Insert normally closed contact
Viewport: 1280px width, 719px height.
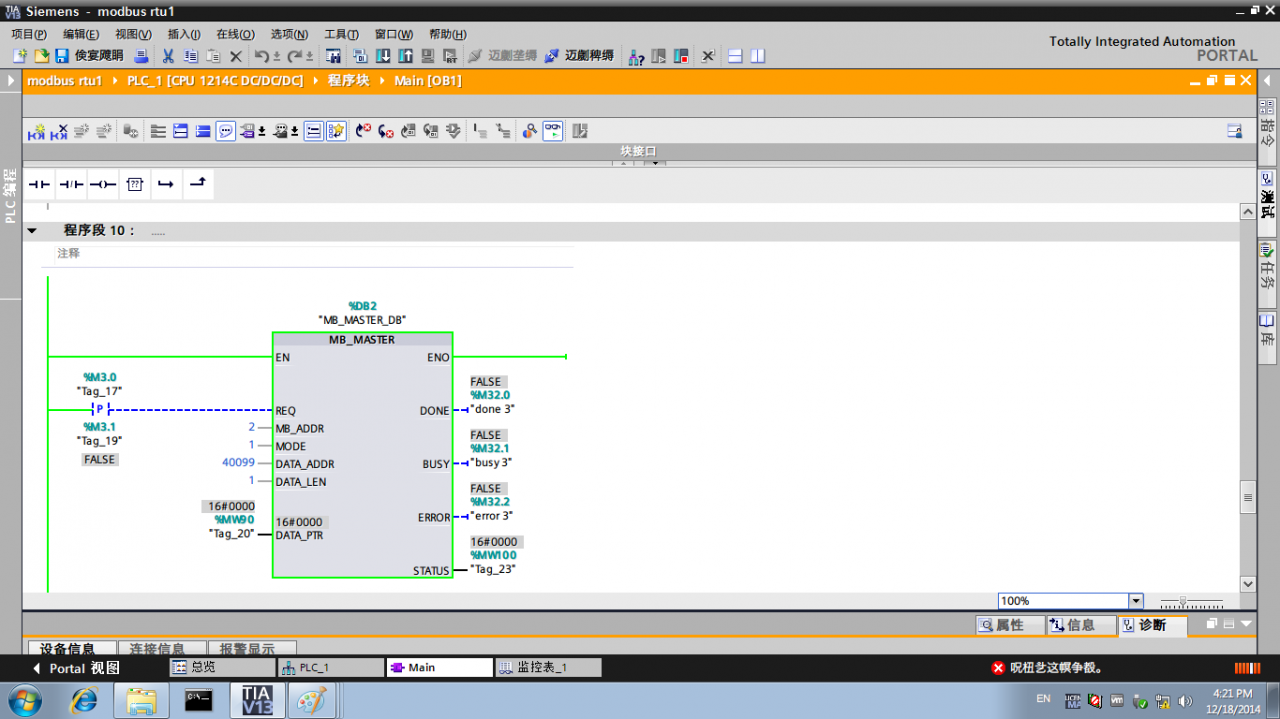click(71, 184)
